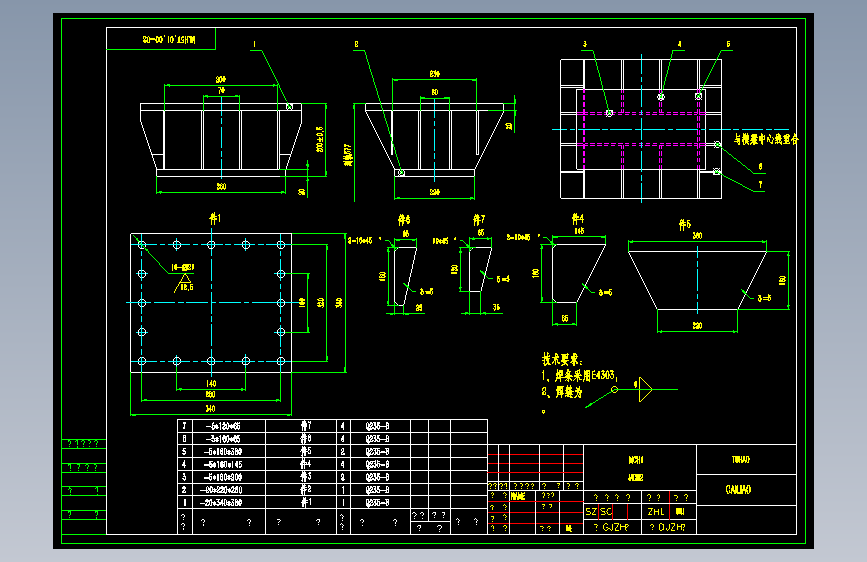Screen dimensions: 867x562
Task: Click the GJZH cell at the title block bottom
Action: click(613, 527)
